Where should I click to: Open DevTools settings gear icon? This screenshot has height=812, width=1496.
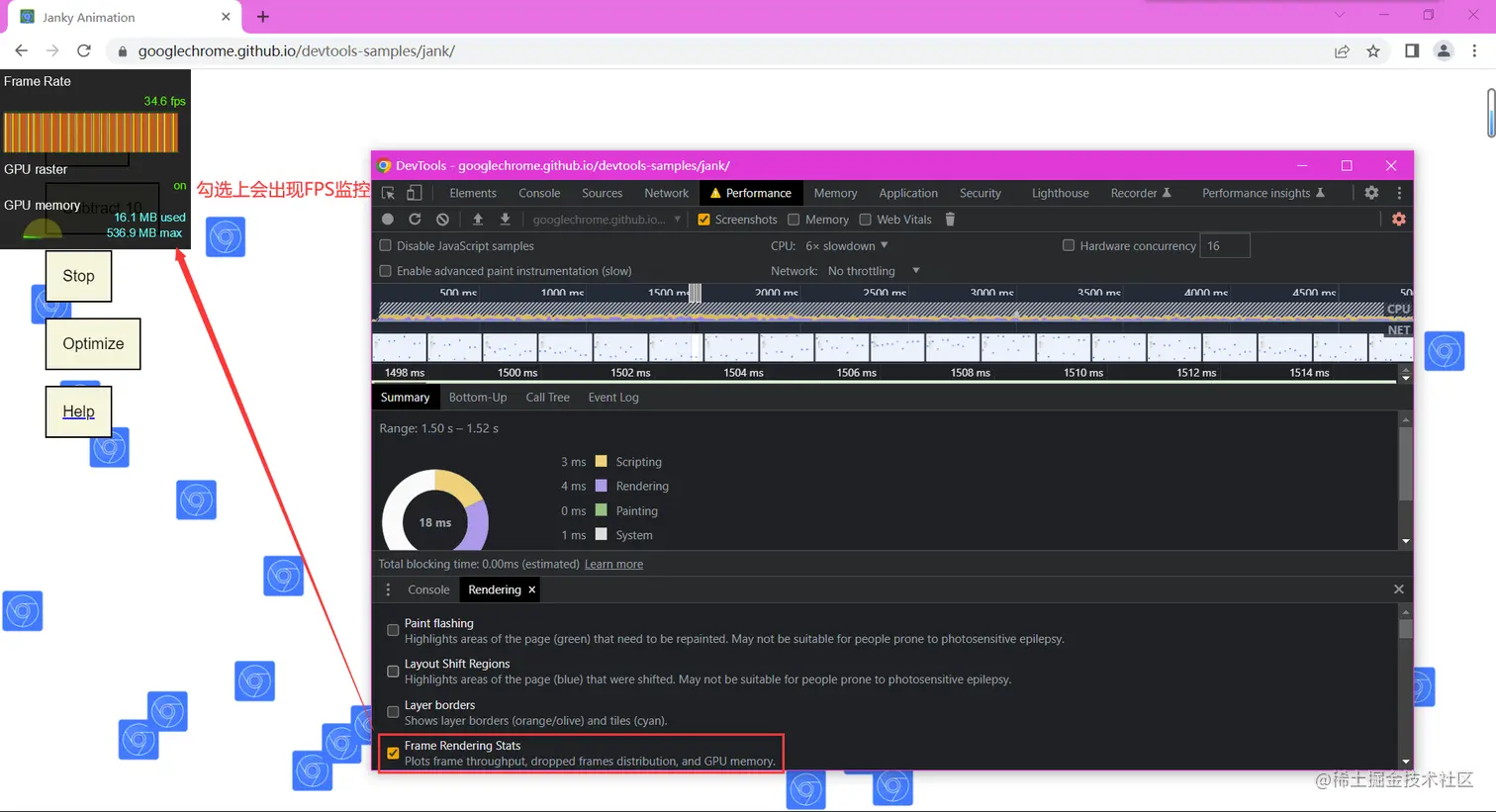tap(1371, 193)
